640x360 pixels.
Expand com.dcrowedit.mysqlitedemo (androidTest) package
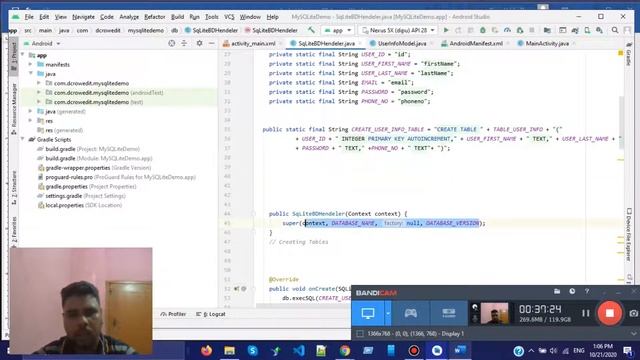click(x=39, y=92)
